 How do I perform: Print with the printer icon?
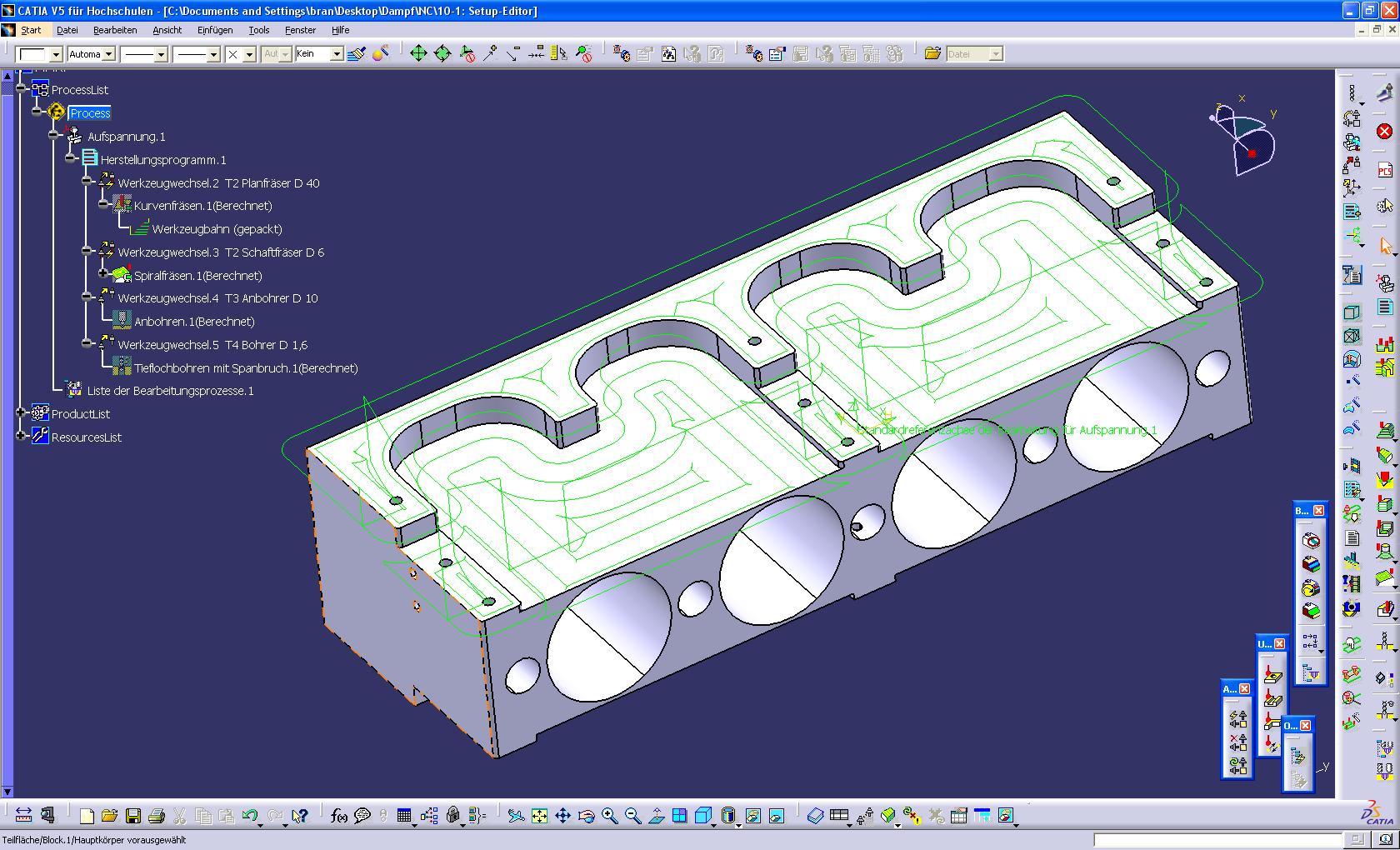(x=156, y=816)
